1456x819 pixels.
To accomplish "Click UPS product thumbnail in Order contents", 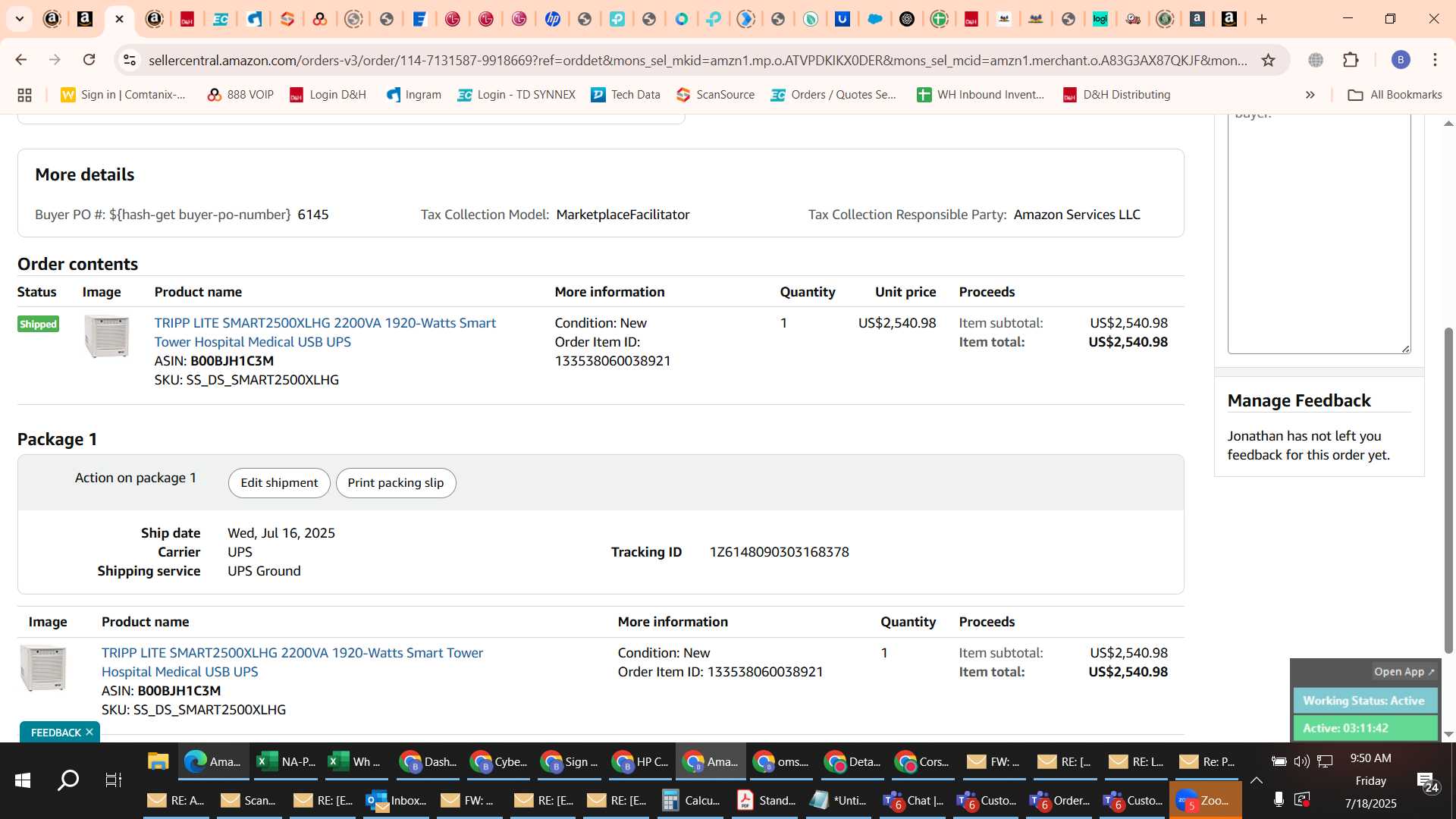I will pos(106,336).
